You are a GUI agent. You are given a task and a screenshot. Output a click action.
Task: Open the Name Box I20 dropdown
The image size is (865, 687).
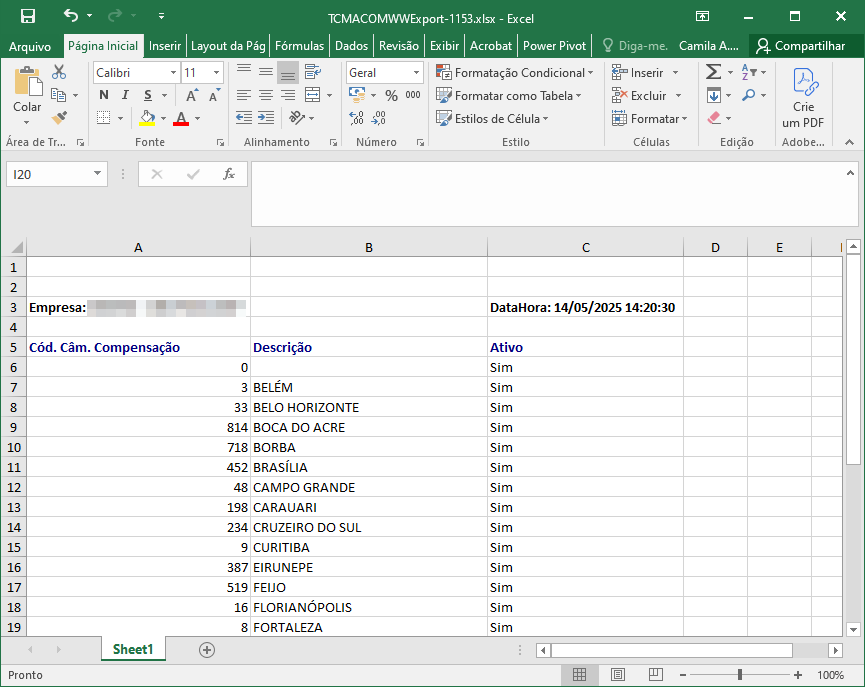tap(97, 174)
